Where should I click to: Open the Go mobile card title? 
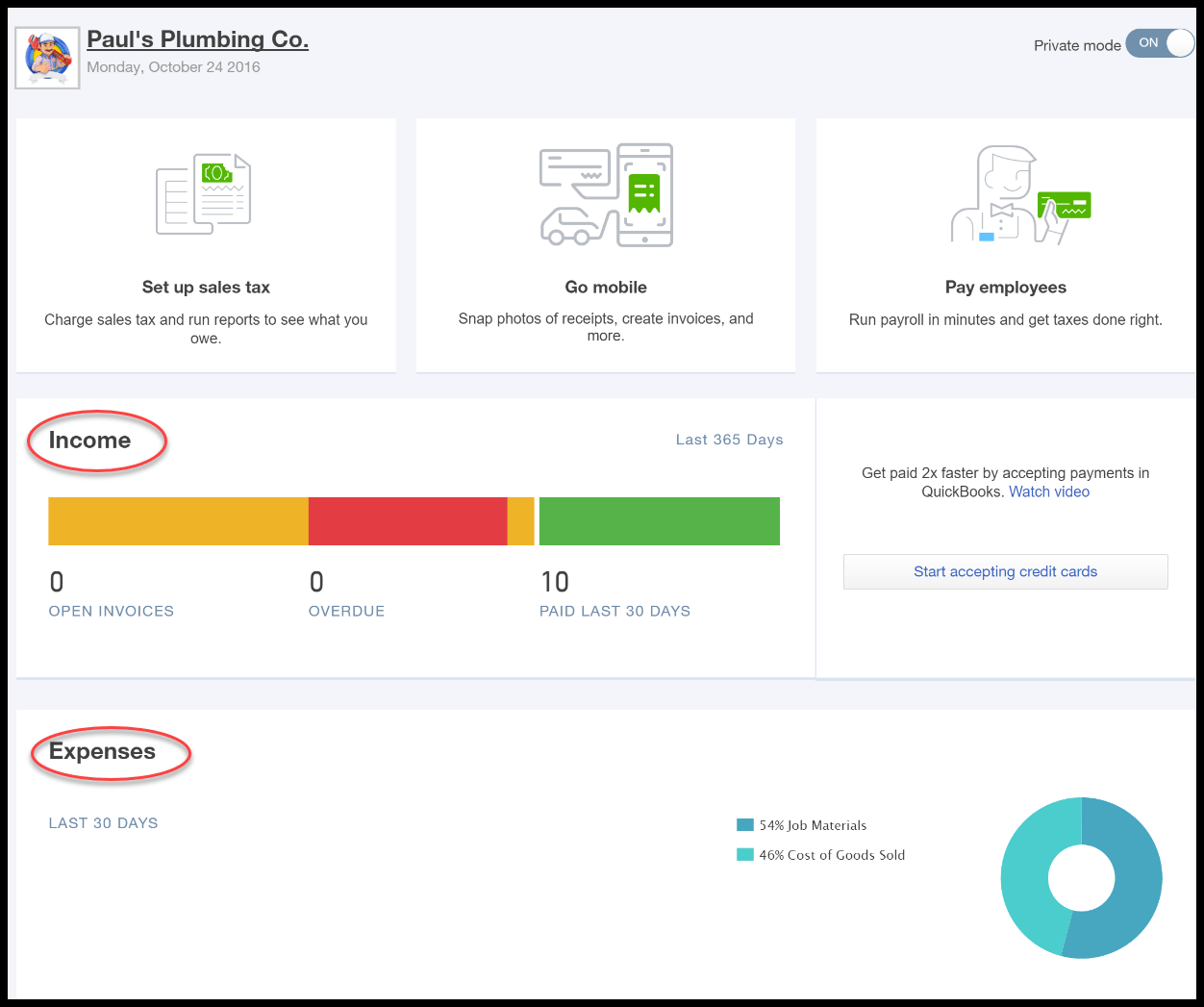[606, 287]
